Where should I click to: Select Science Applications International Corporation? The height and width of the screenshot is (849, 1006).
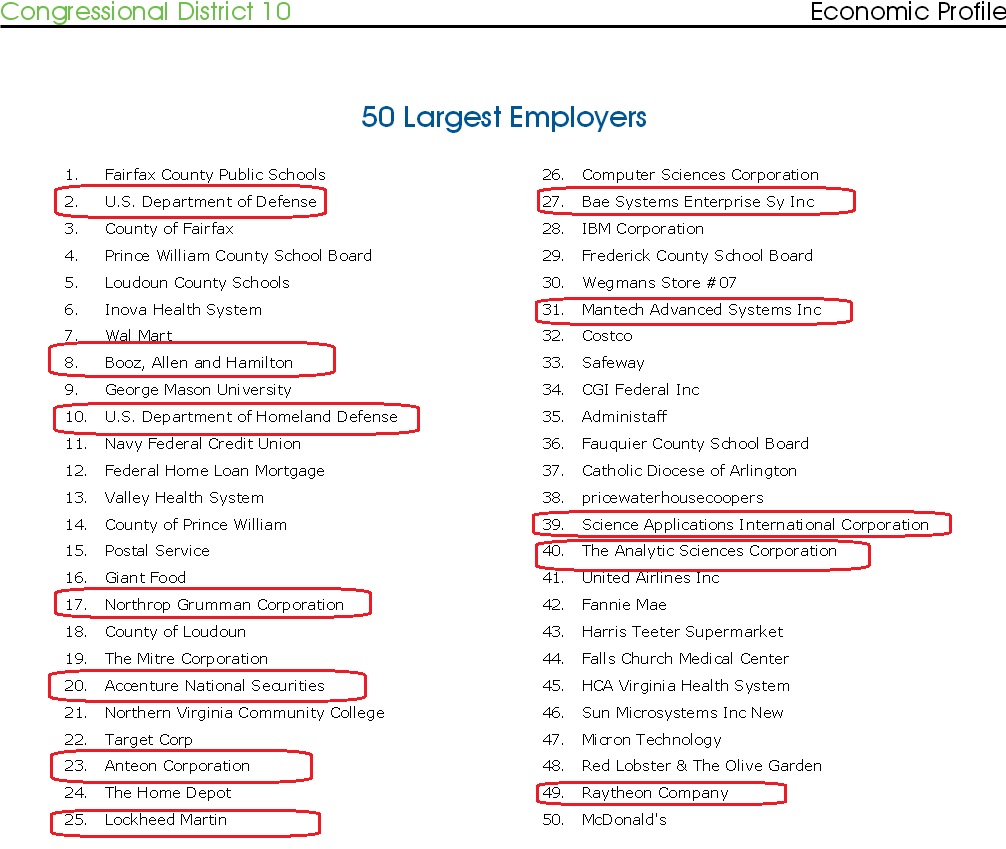[755, 524]
